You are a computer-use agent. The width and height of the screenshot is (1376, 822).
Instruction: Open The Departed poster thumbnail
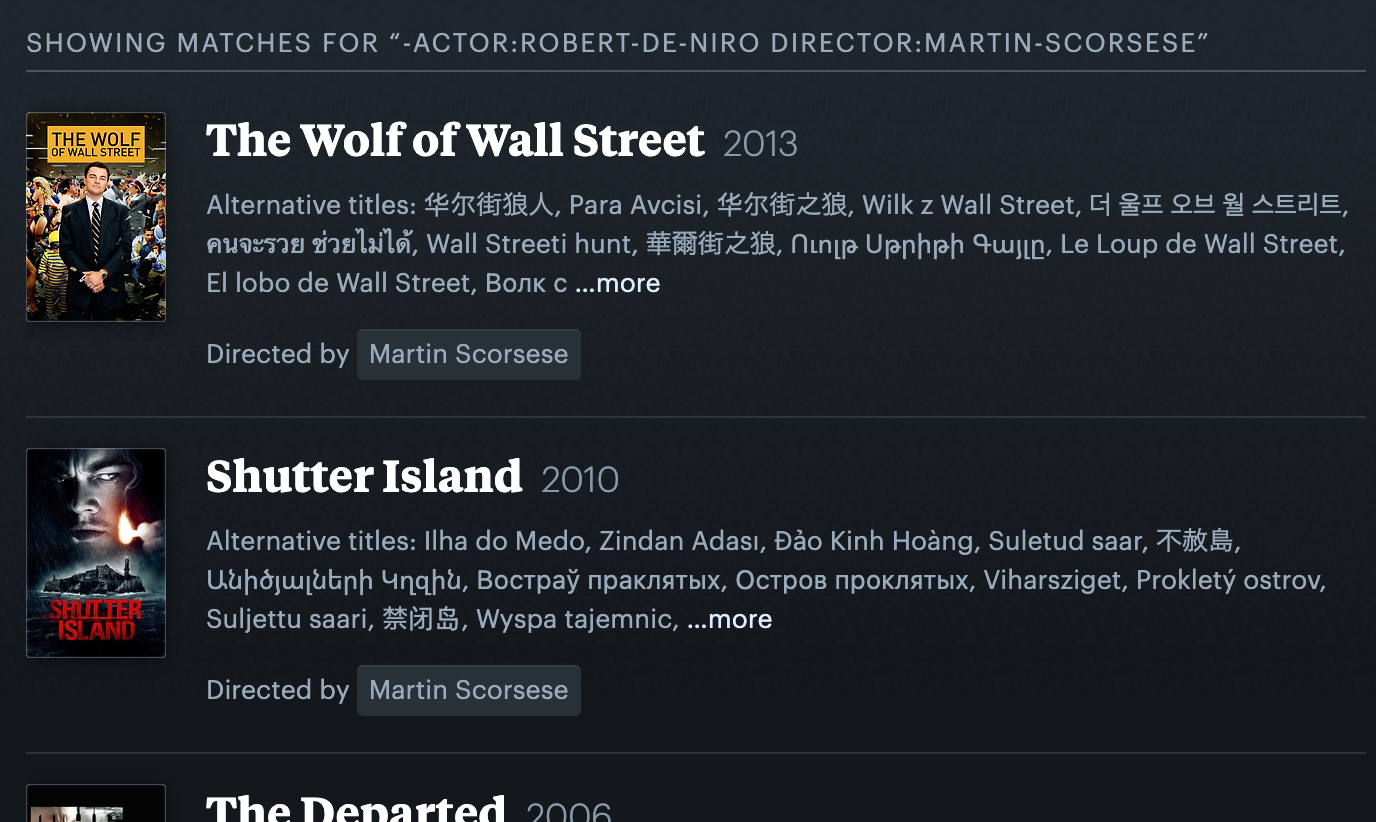(x=96, y=804)
